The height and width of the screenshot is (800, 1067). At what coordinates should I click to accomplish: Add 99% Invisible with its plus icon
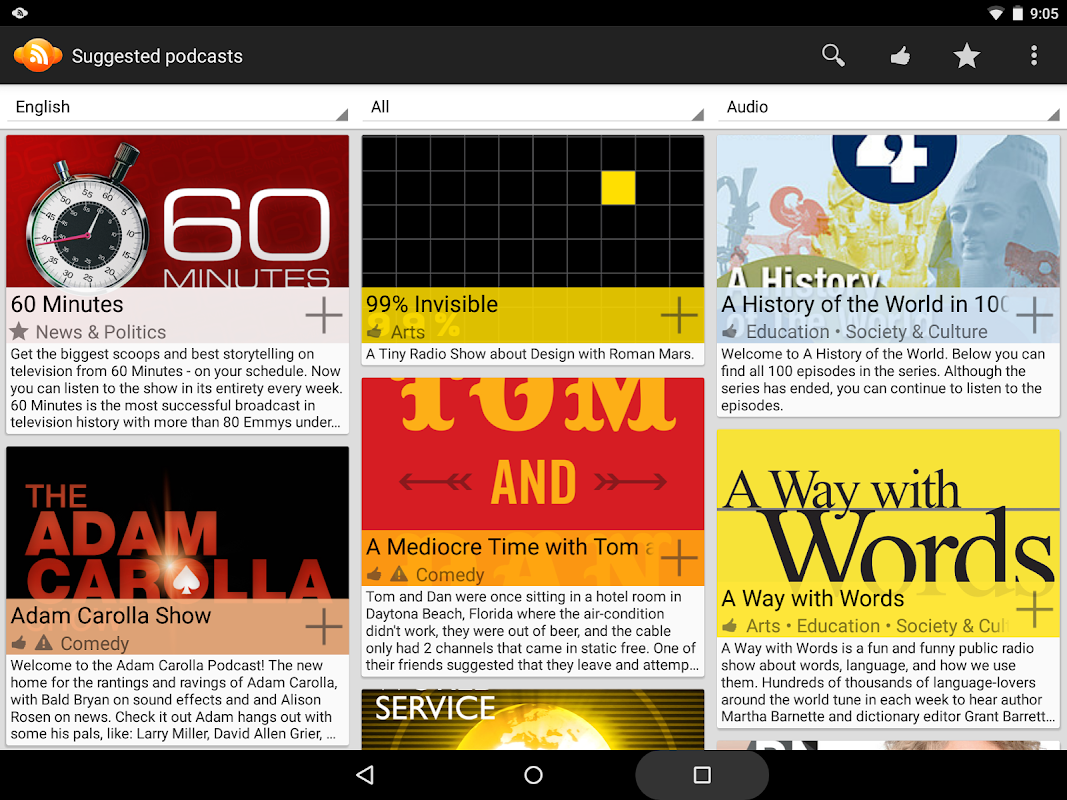pos(679,315)
